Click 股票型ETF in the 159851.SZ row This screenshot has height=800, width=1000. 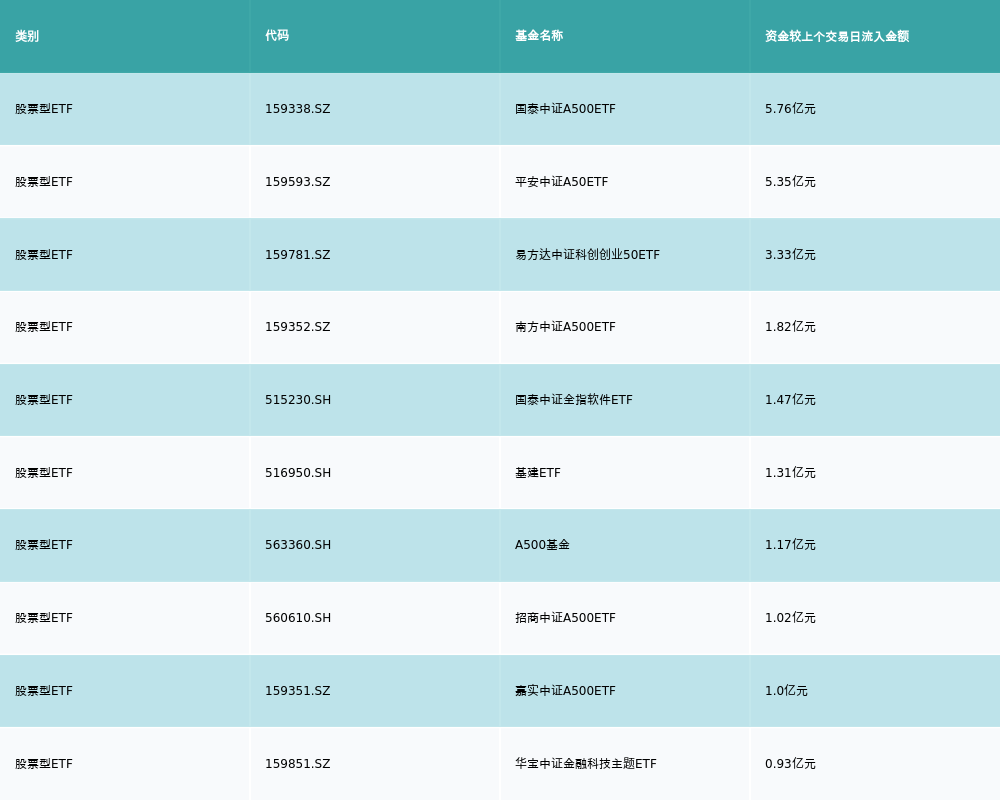(x=44, y=764)
